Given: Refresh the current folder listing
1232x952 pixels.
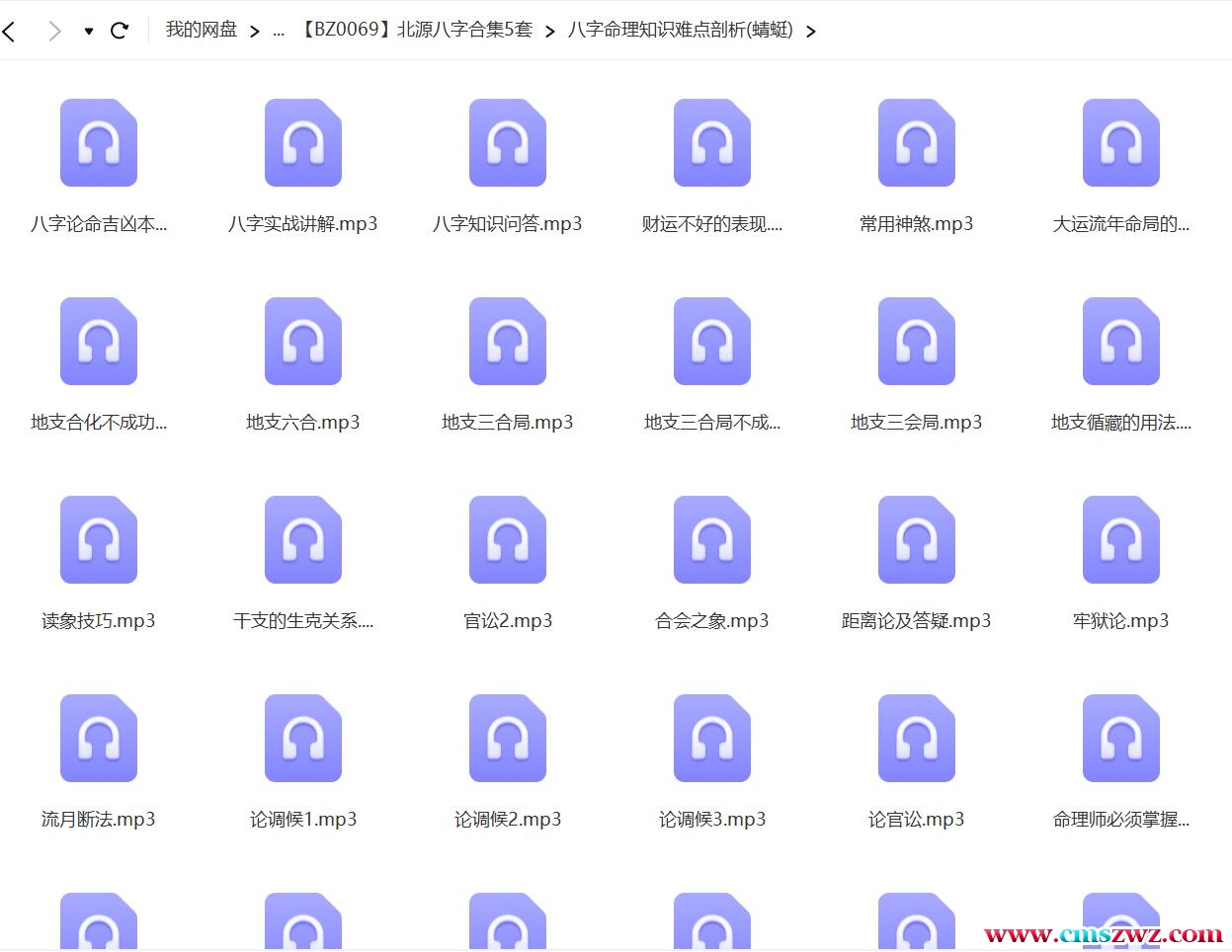Looking at the screenshot, I should [120, 31].
